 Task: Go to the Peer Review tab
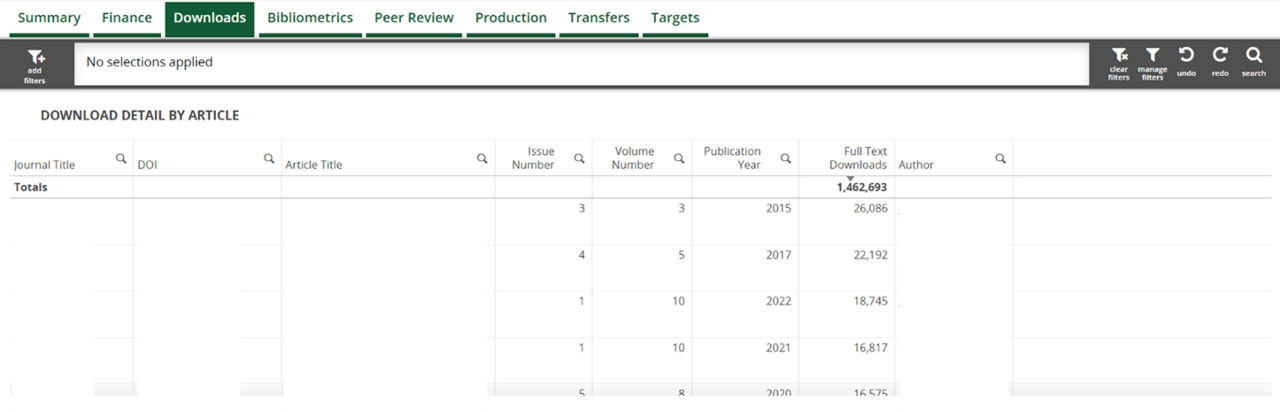coord(414,18)
